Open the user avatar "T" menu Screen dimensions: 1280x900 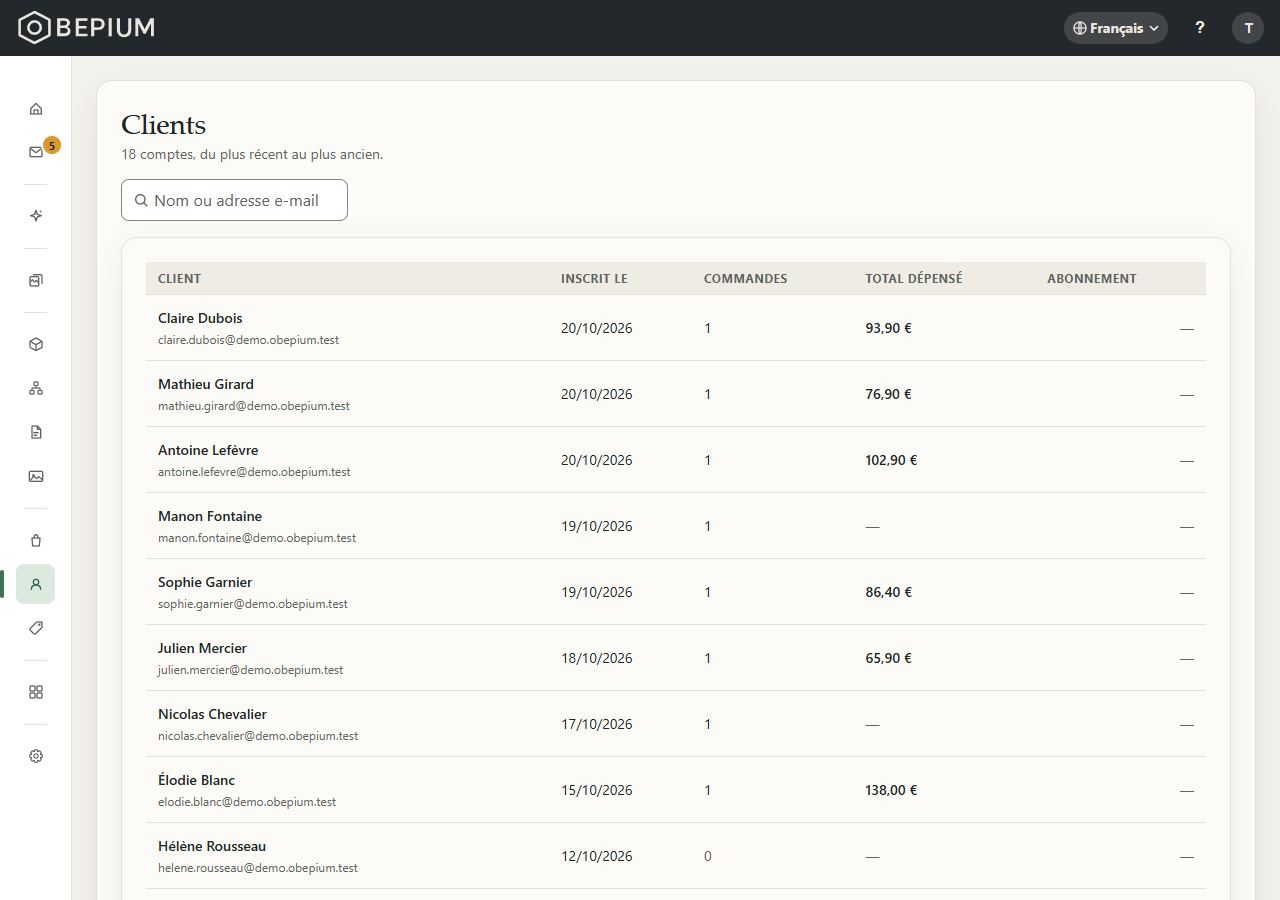tap(1248, 28)
